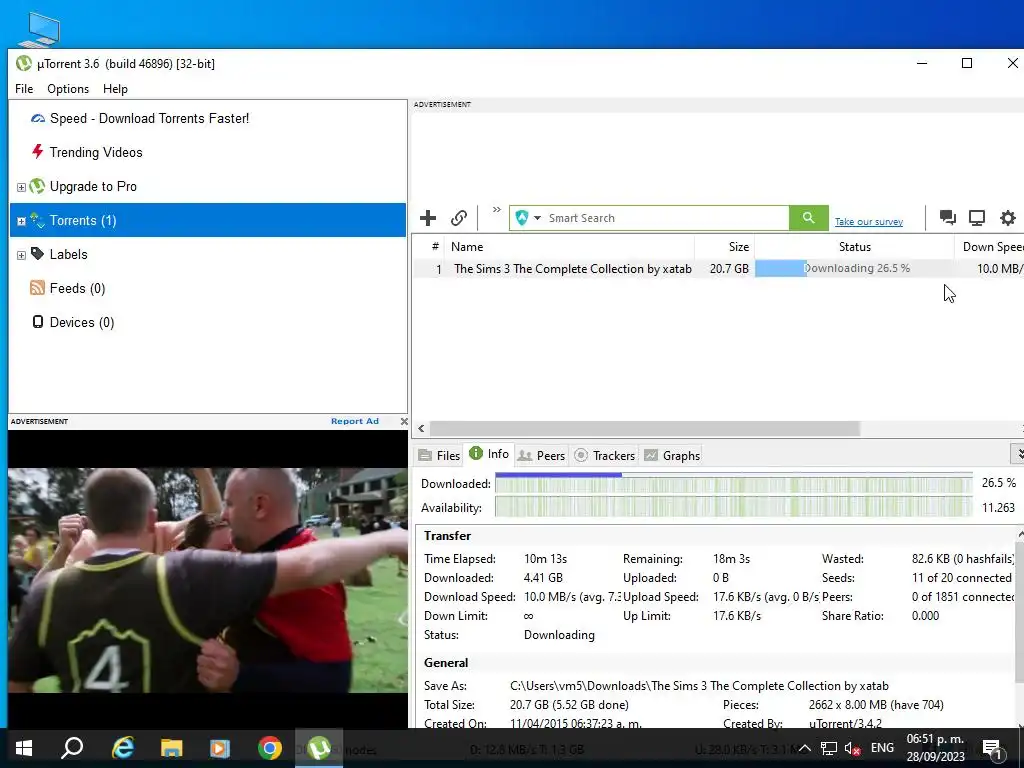Viewport: 1024px width, 768px height.
Task: Switch to the Files tab
Action: click(439, 455)
